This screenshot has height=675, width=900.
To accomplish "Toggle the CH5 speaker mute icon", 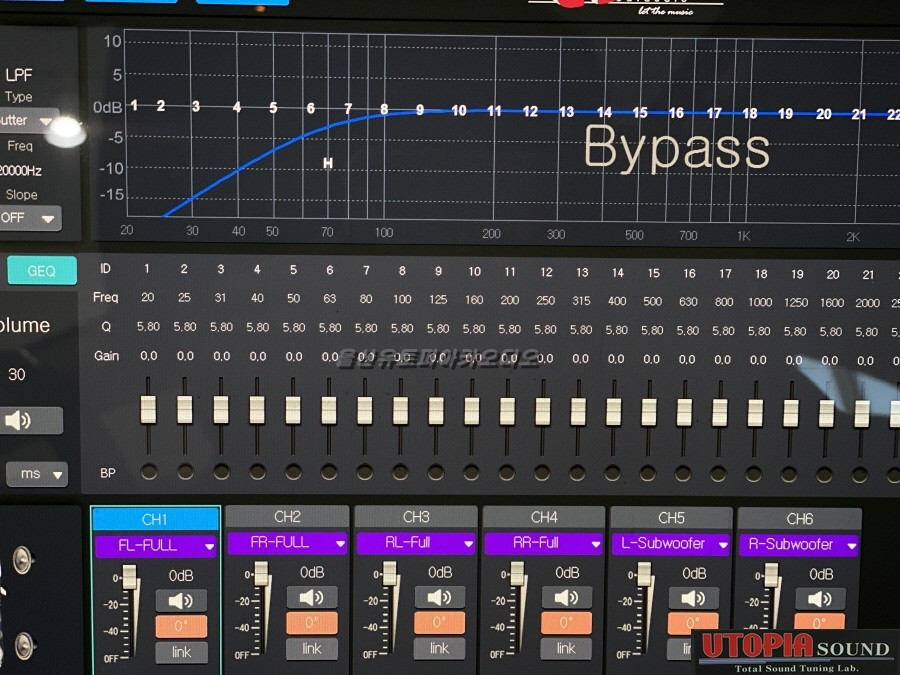I will [x=693, y=597].
